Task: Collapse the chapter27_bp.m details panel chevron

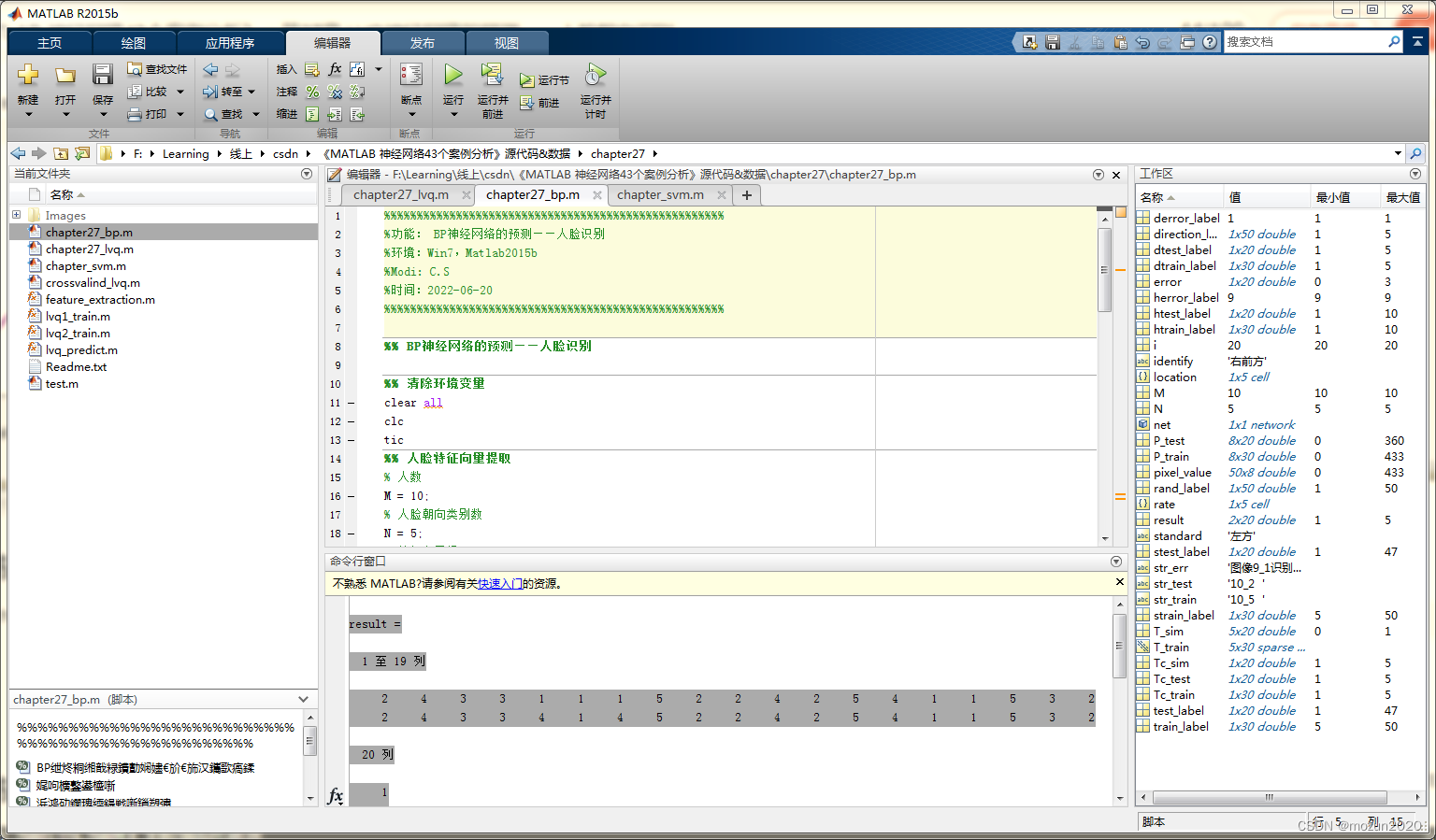Action: tap(303, 699)
